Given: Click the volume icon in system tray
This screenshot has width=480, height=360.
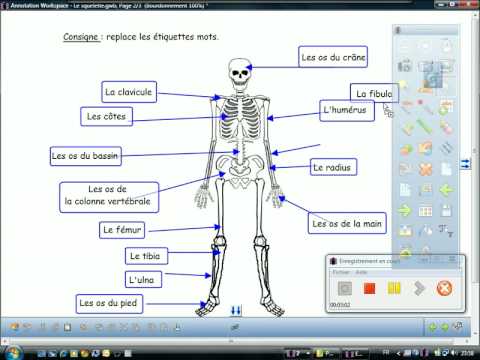Looking at the screenshot, I should (454, 353).
